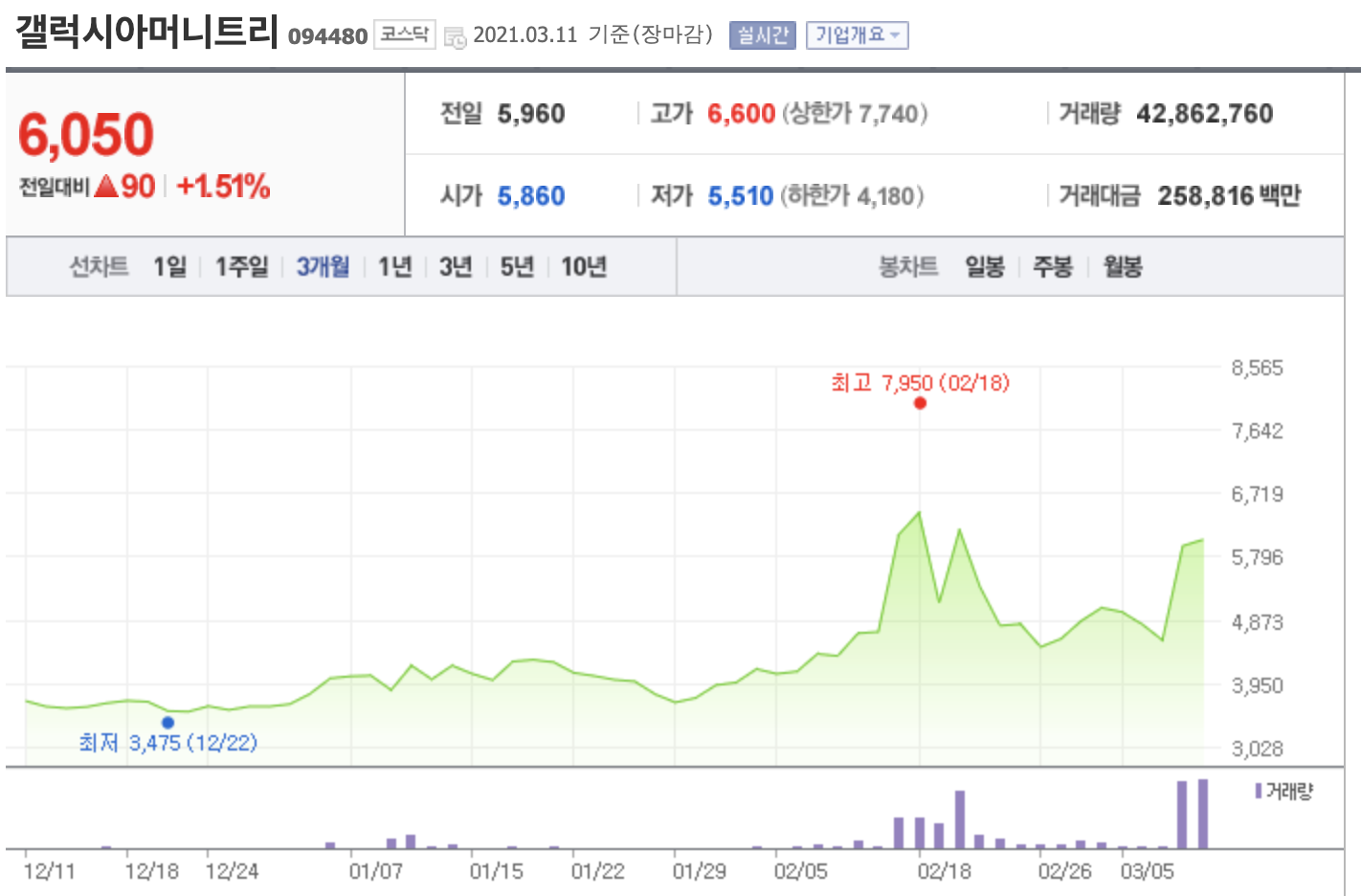Click the blue 최저 3,475 low marker dot
This screenshot has width=1361, height=896.
pos(168,723)
